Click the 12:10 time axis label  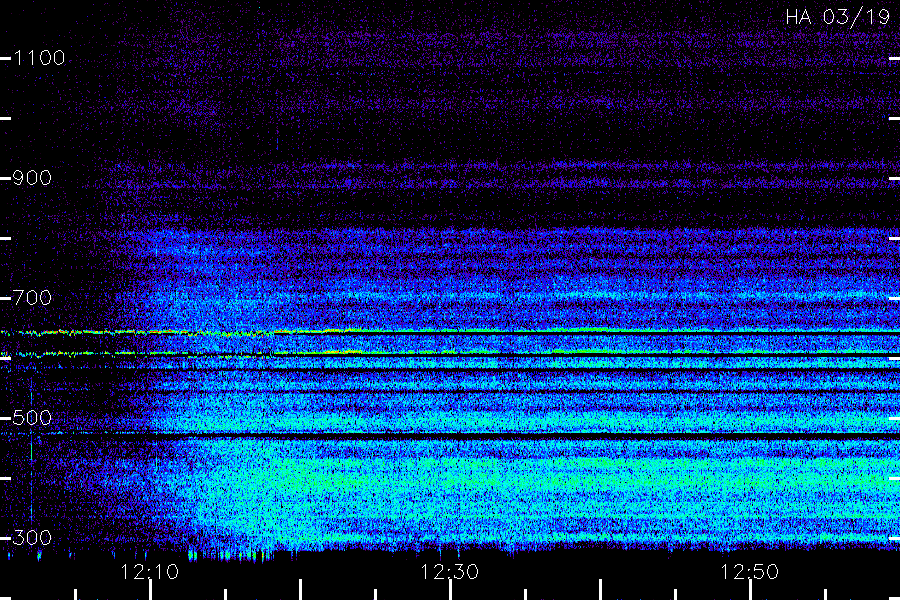(x=149, y=572)
